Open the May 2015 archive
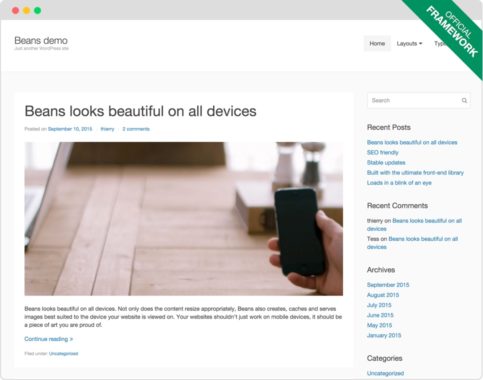Image resolution: width=483 pixels, height=380 pixels. pyautogui.click(x=379, y=325)
